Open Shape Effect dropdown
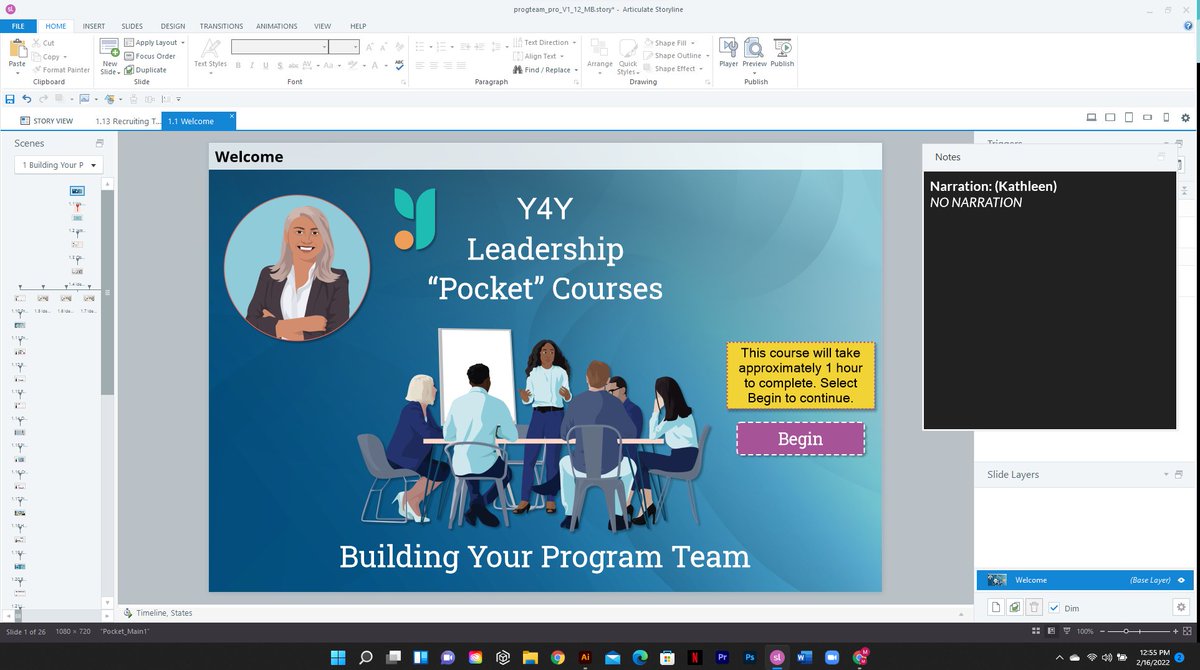Screen dimensions: 1200x670 (673, 69)
